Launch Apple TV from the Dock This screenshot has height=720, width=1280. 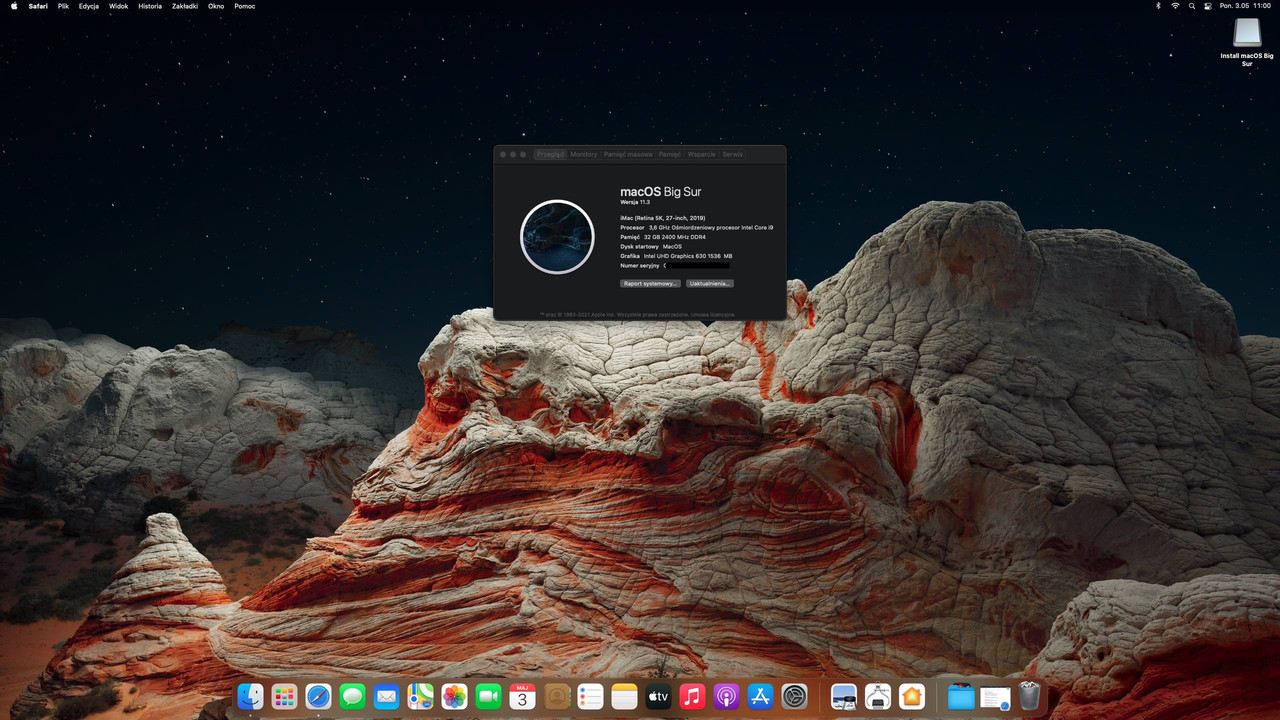click(x=658, y=697)
